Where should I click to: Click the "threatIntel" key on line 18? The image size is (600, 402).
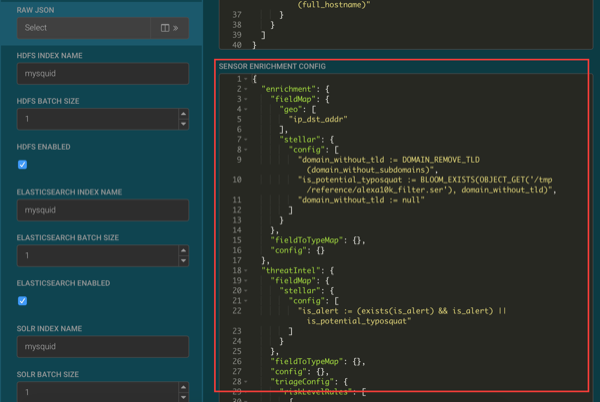[291, 270]
